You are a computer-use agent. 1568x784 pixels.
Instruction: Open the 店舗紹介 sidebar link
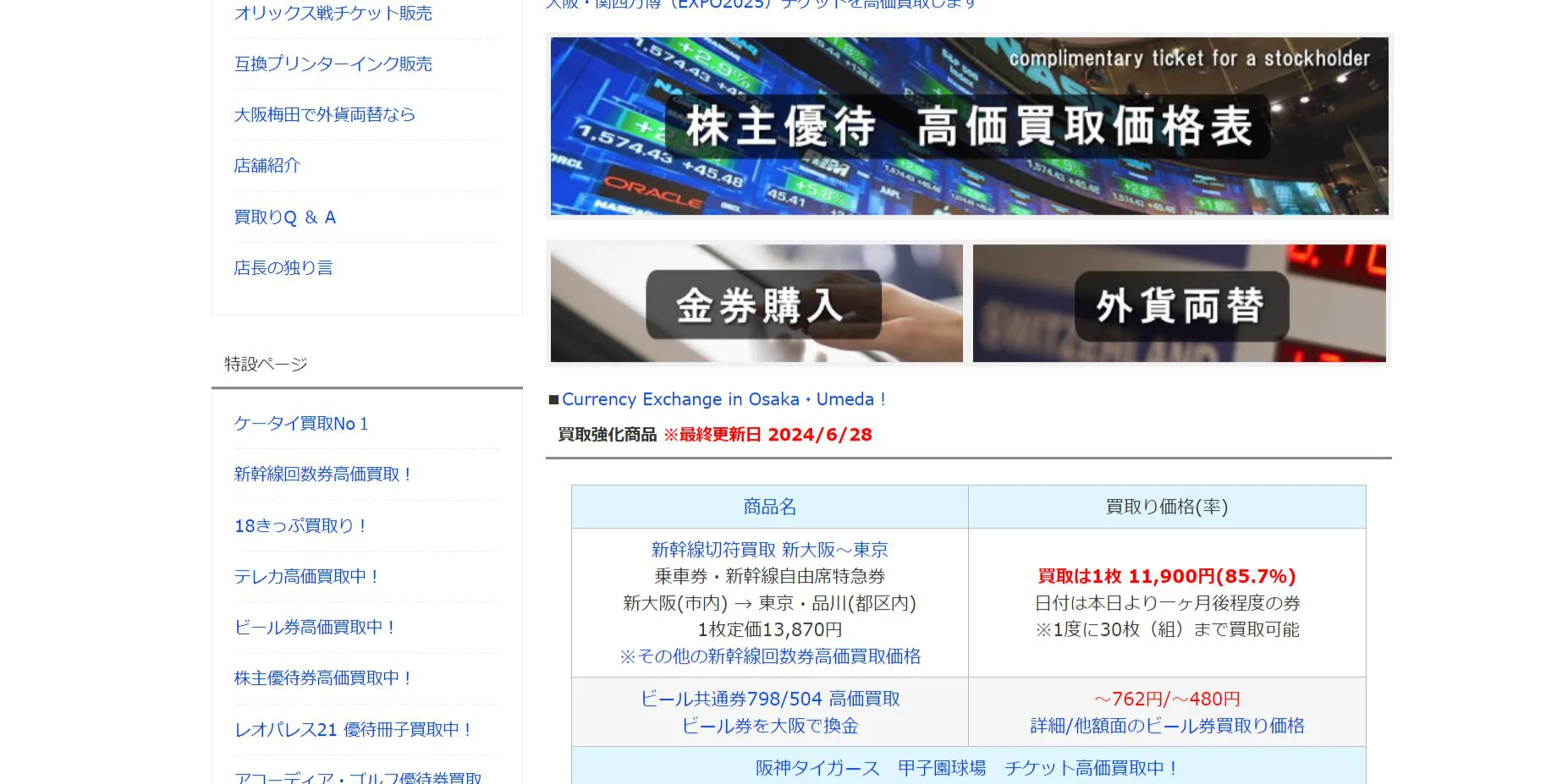(267, 166)
